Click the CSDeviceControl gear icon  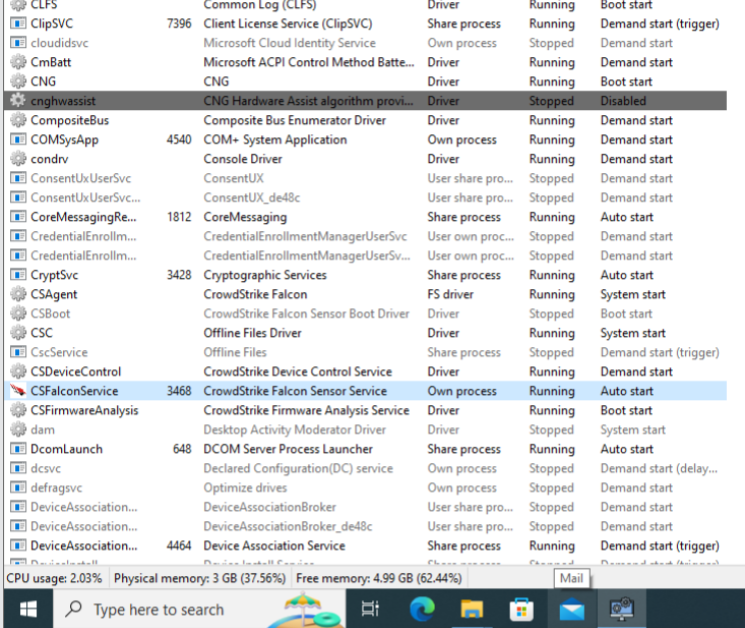pyautogui.click(x=18, y=371)
